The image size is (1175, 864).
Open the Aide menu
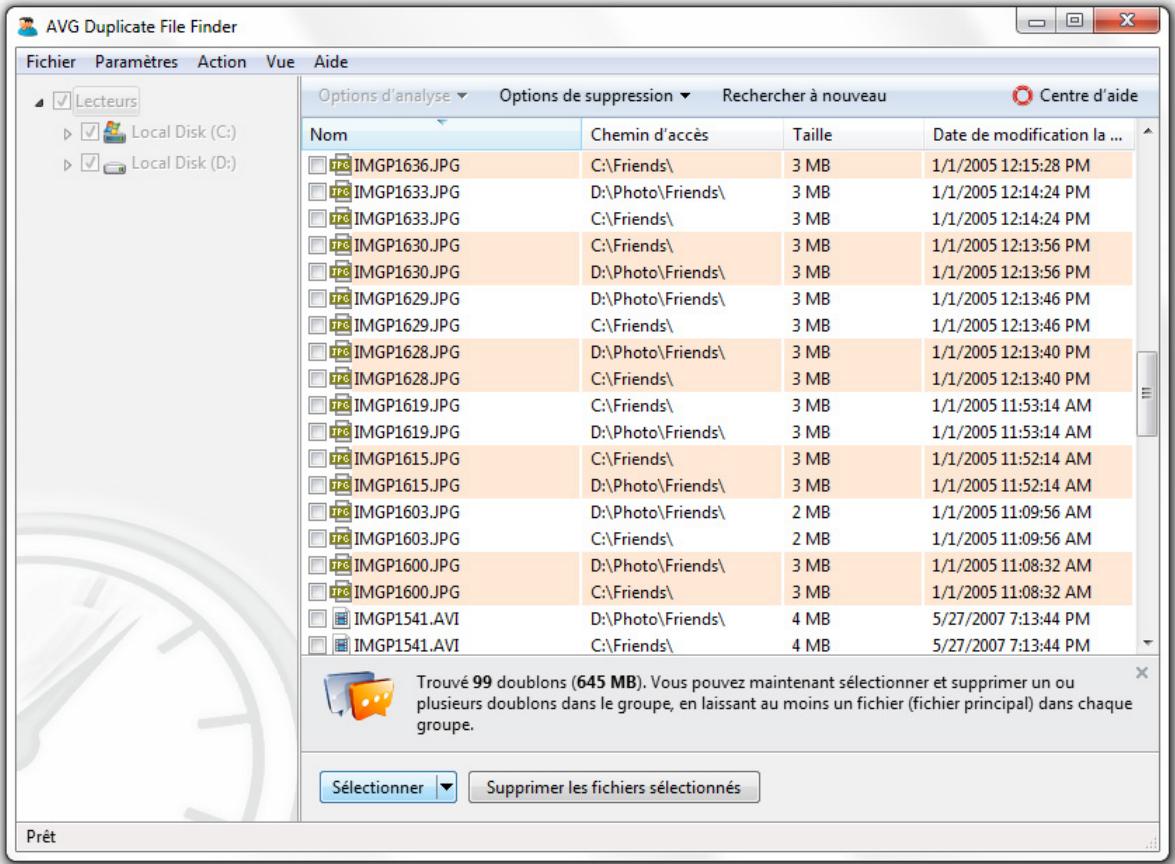coord(330,61)
